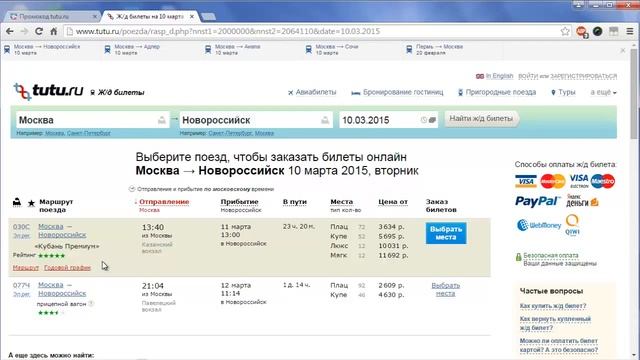Click the red adblock extension icon

pyautogui.click(x=582, y=32)
